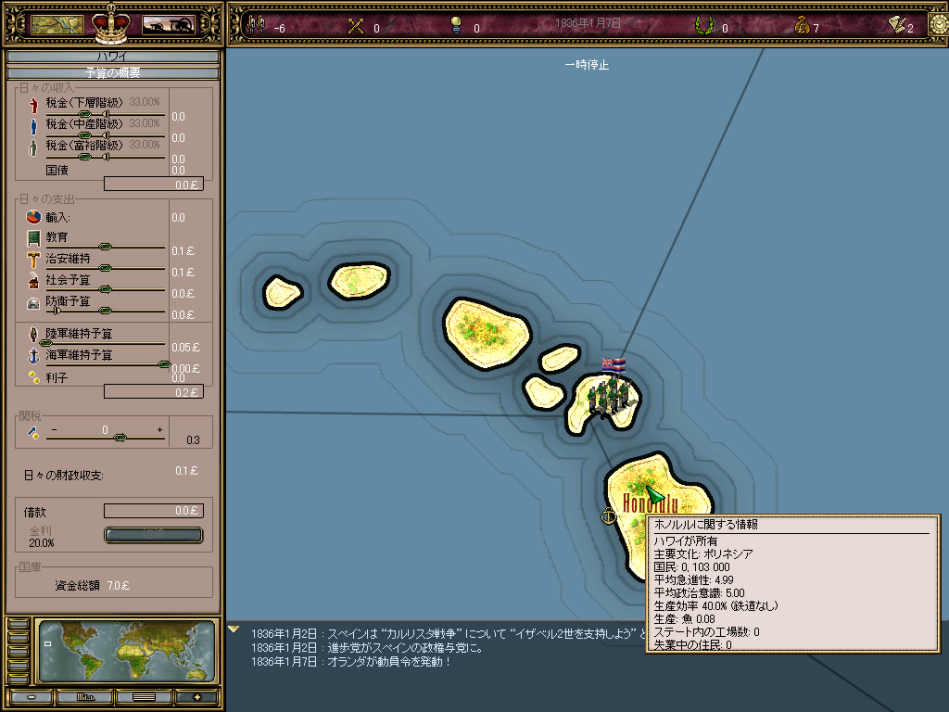Click the light bulb research icon
The height and width of the screenshot is (712, 949).
click(x=456, y=25)
